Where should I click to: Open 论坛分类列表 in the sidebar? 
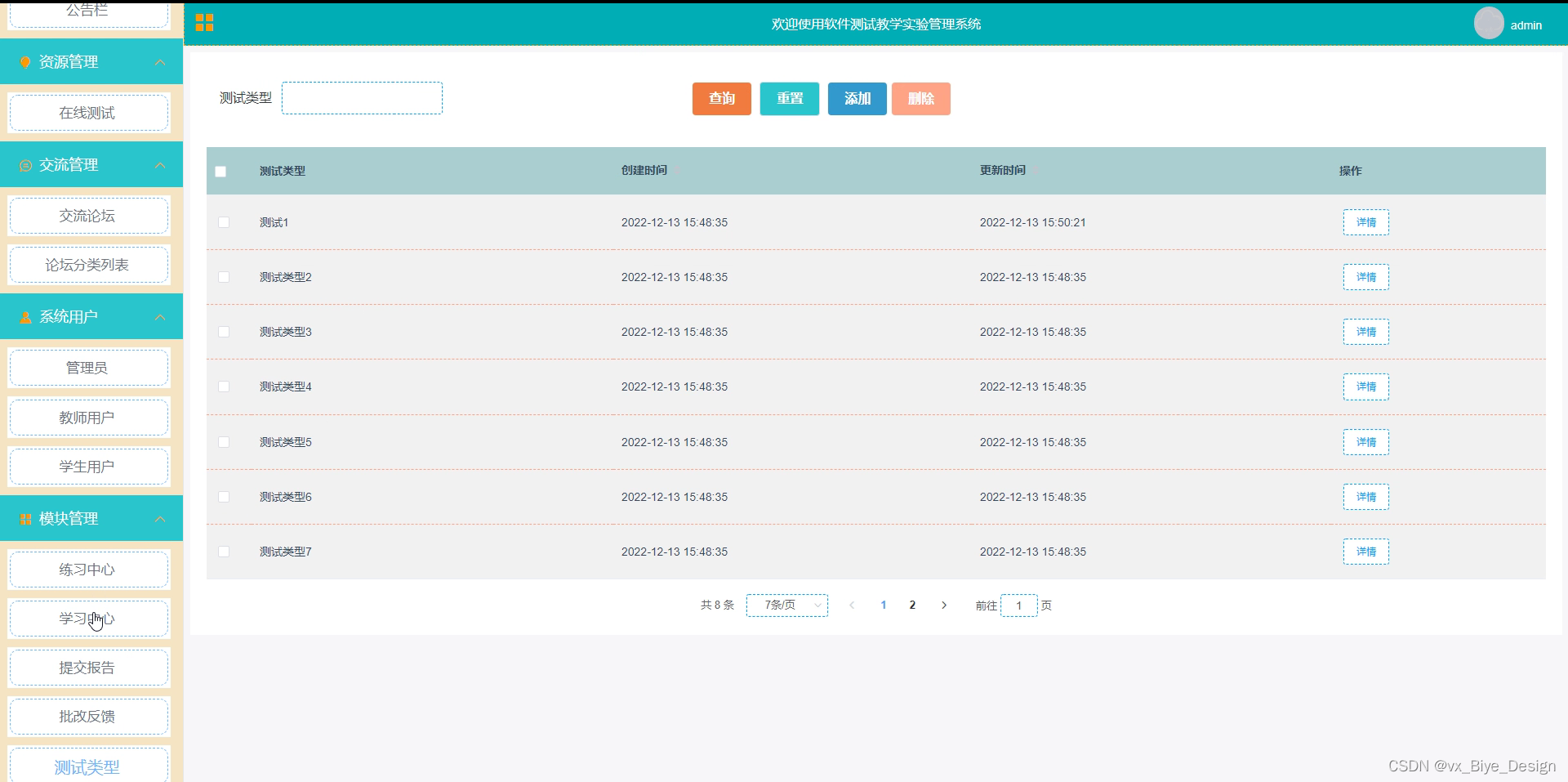(x=88, y=265)
